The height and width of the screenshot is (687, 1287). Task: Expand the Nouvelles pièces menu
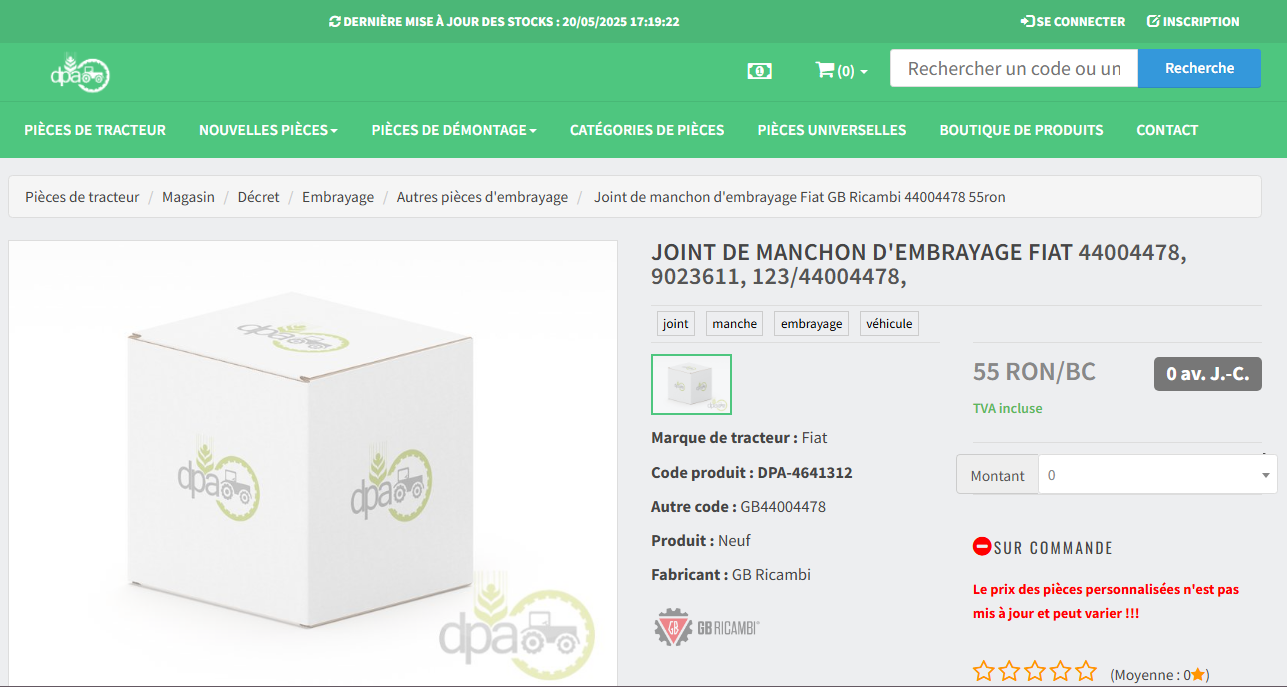(x=268, y=130)
